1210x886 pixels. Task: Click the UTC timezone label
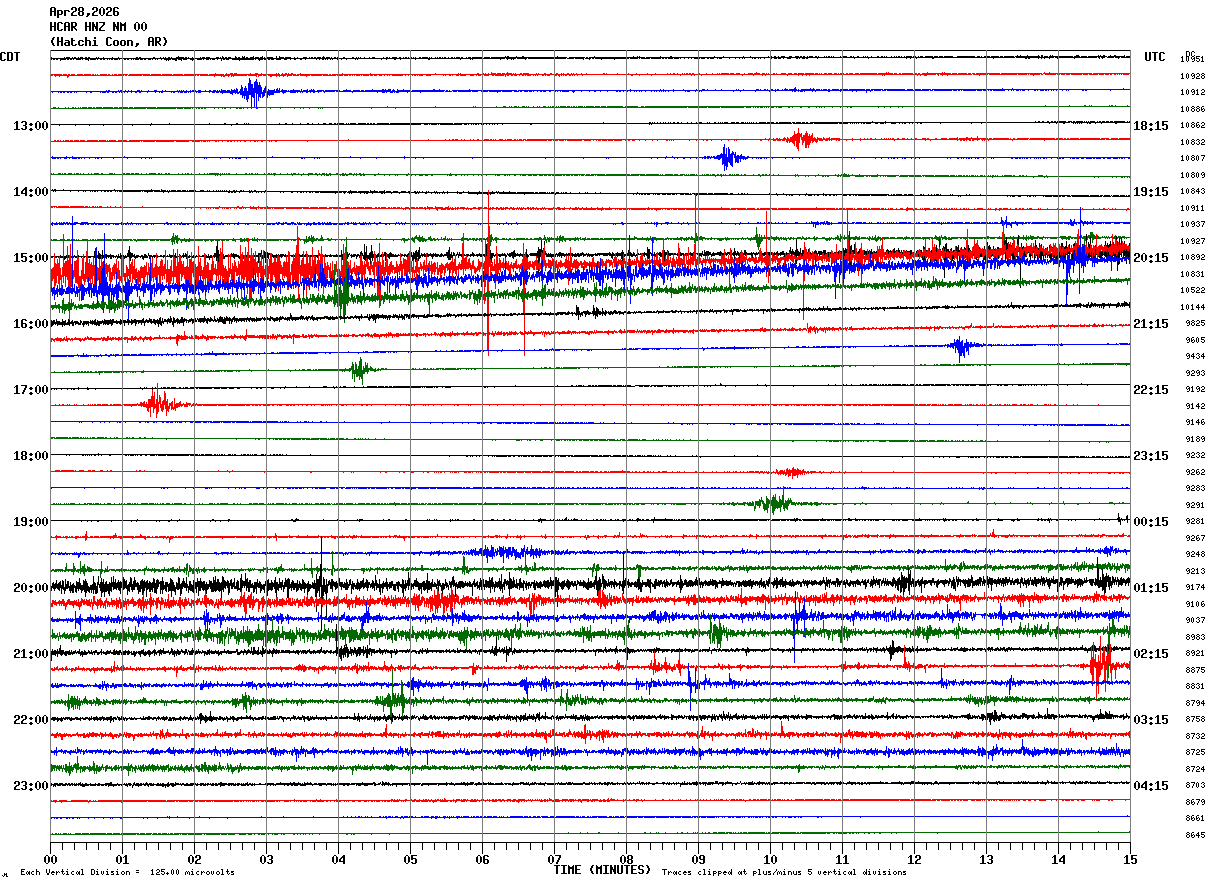pos(1155,57)
